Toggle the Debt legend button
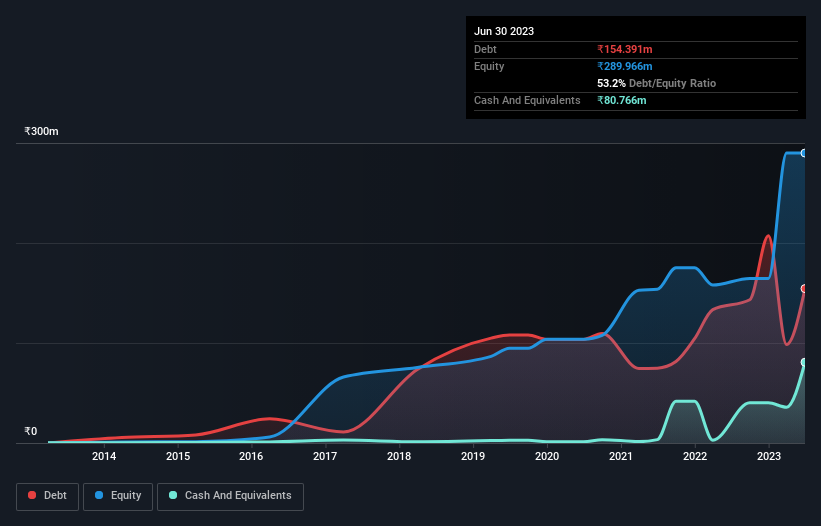 click(x=47, y=496)
